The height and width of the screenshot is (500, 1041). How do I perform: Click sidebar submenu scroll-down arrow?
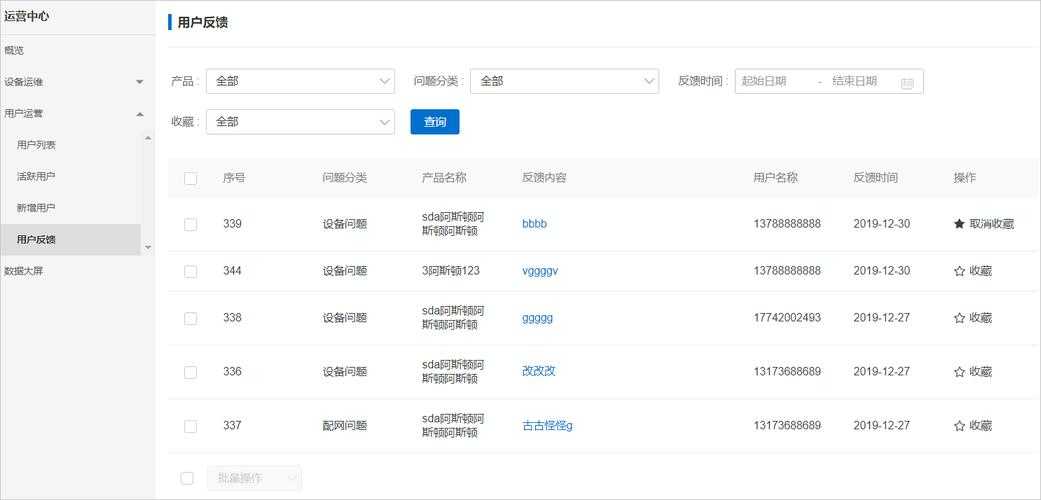pos(147,247)
